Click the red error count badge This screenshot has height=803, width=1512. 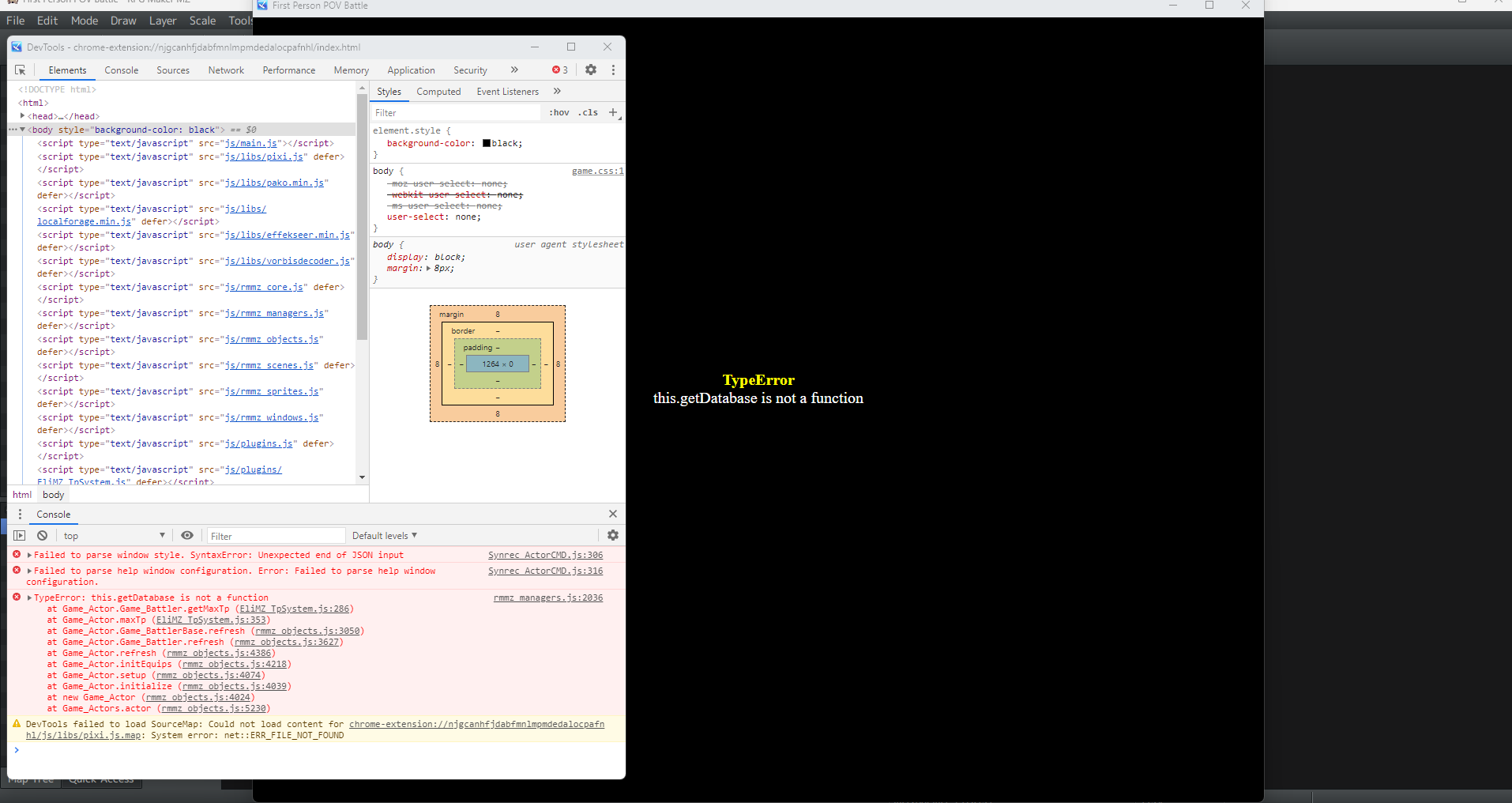(560, 70)
